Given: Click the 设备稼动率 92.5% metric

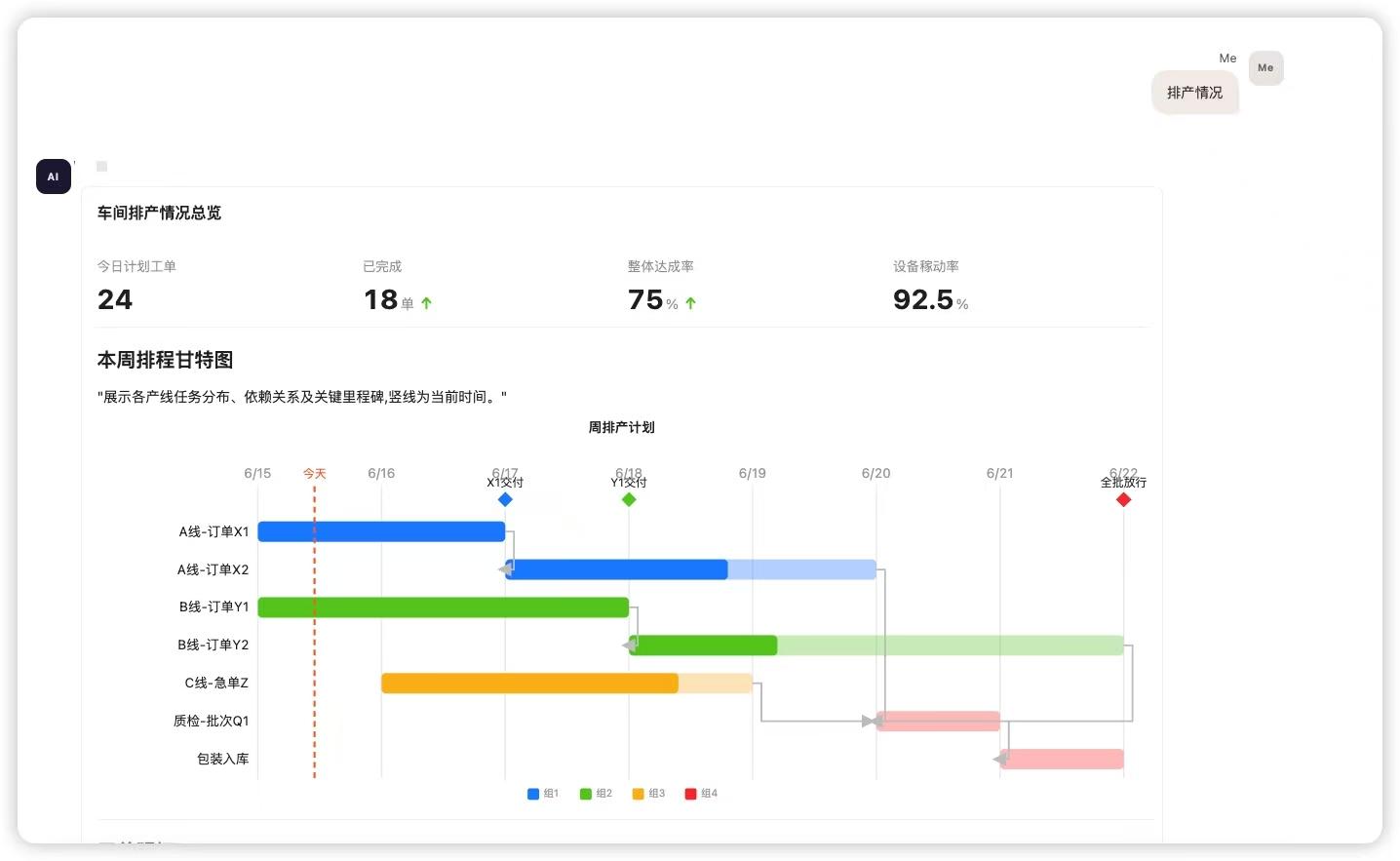Looking at the screenshot, I should (931, 289).
